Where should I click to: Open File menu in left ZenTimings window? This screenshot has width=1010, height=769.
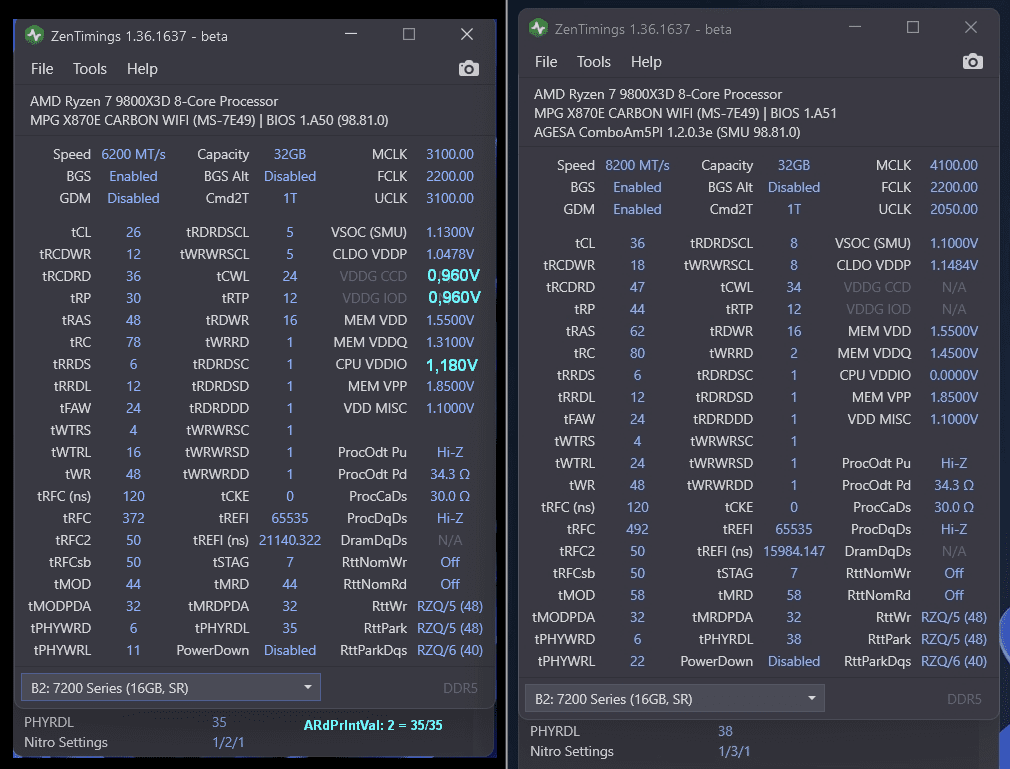[x=42, y=69]
